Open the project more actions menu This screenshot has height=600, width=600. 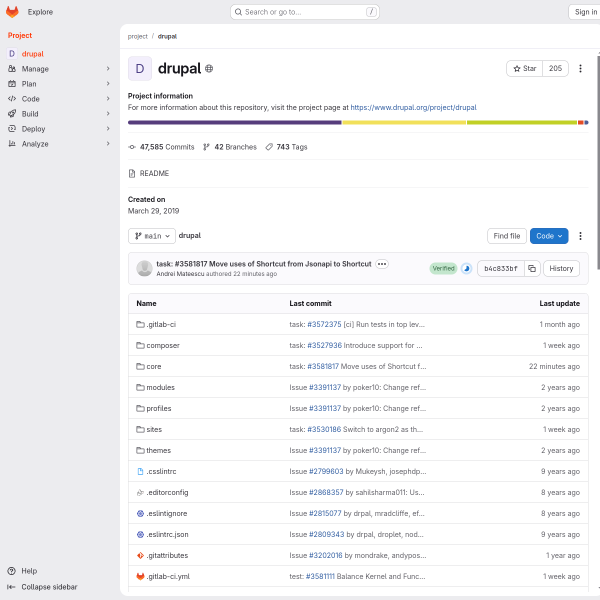pos(582,69)
